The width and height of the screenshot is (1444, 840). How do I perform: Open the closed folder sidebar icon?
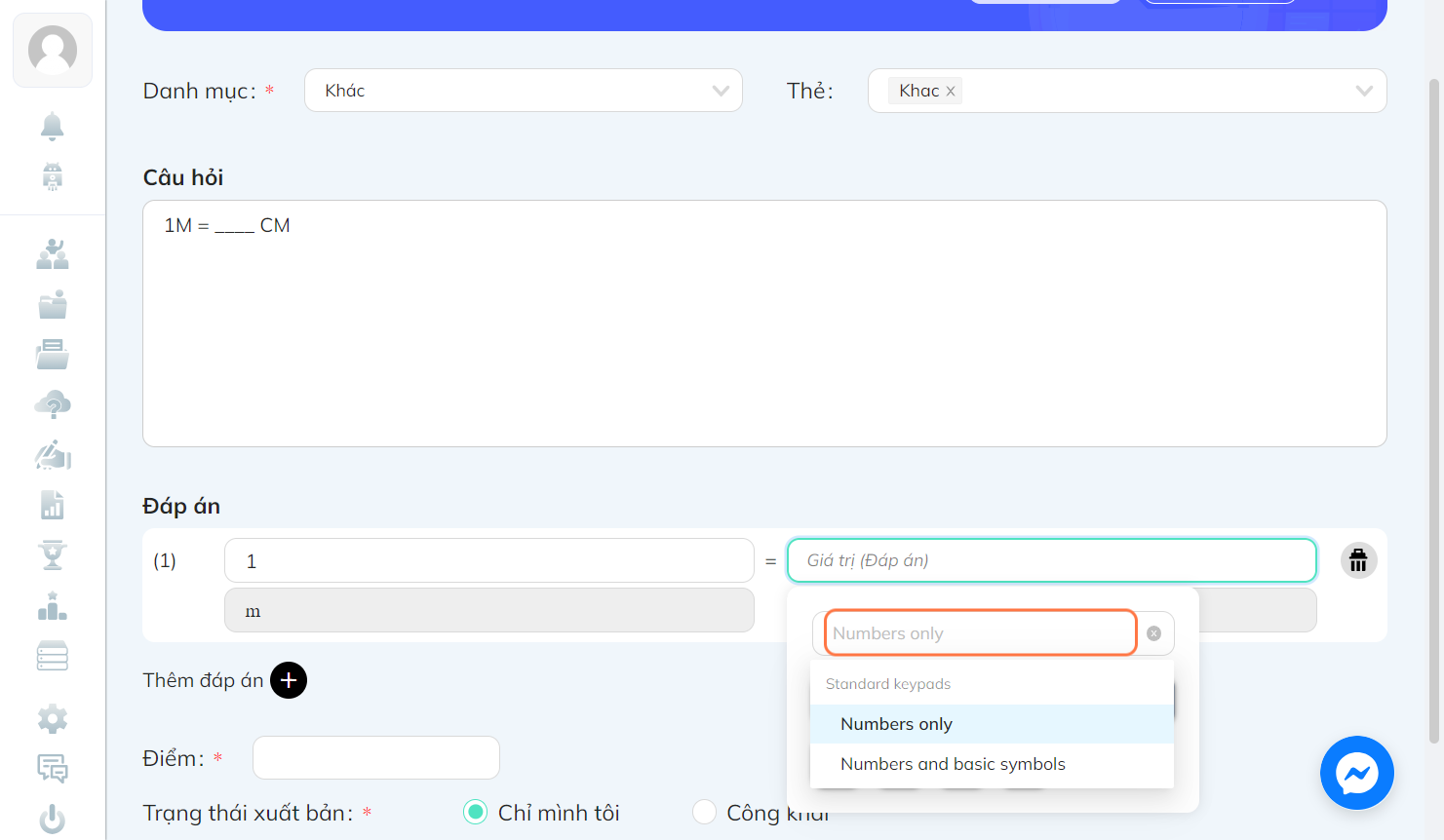pyautogui.click(x=53, y=304)
